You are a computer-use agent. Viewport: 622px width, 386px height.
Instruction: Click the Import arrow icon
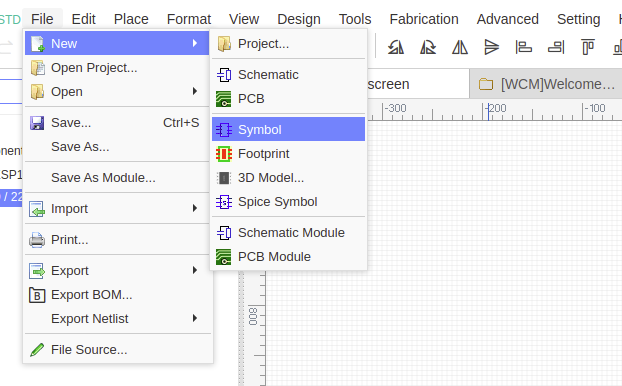point(37,209)
